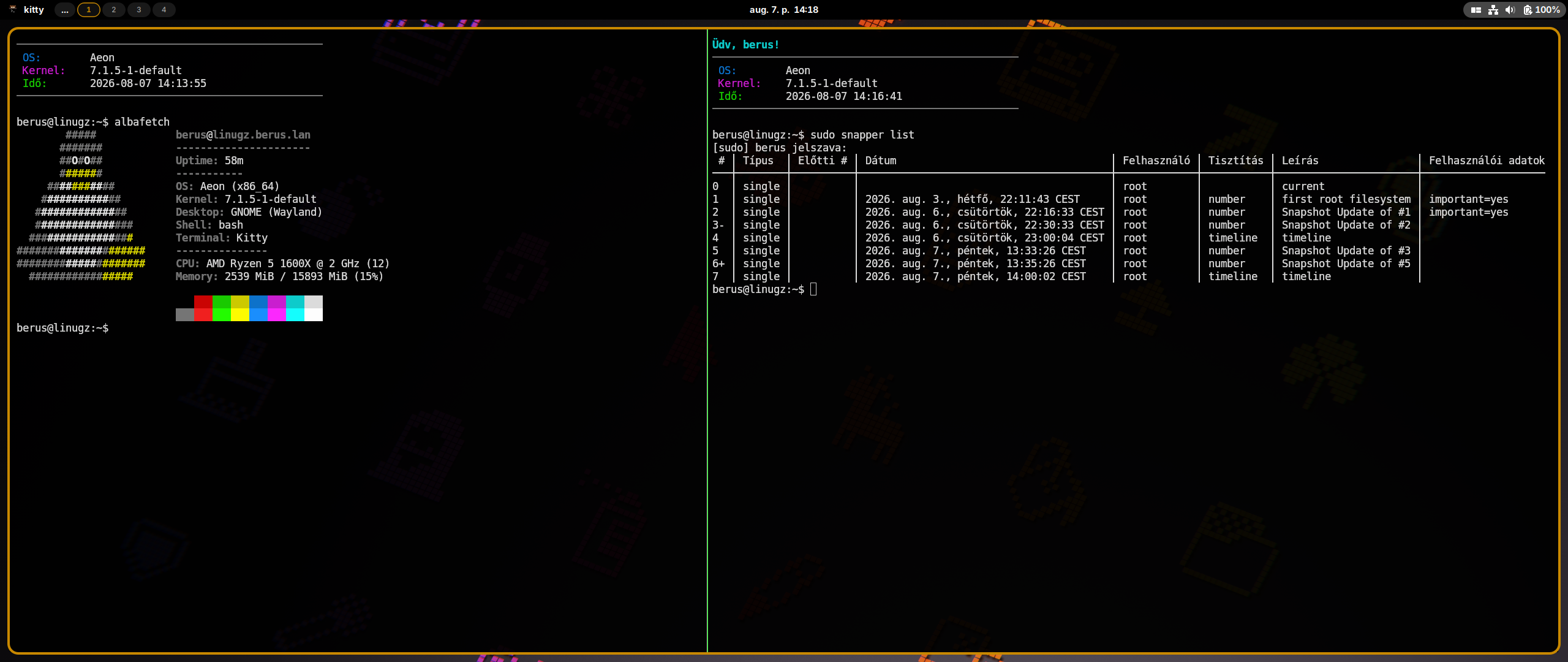
Task: Click 'Snapshot Update of #2' description
Action: [1346, 225]
